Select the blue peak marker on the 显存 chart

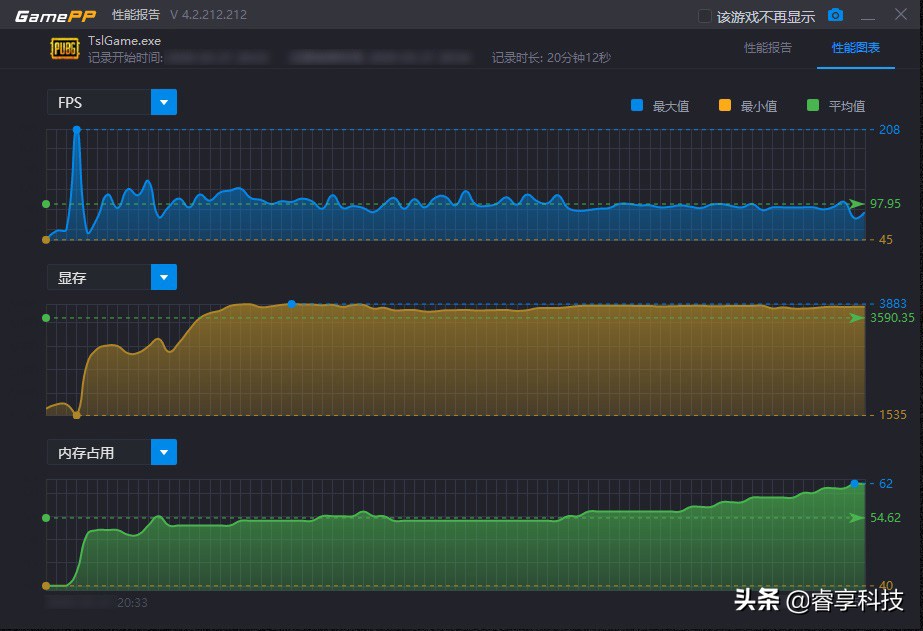[291, 304]
